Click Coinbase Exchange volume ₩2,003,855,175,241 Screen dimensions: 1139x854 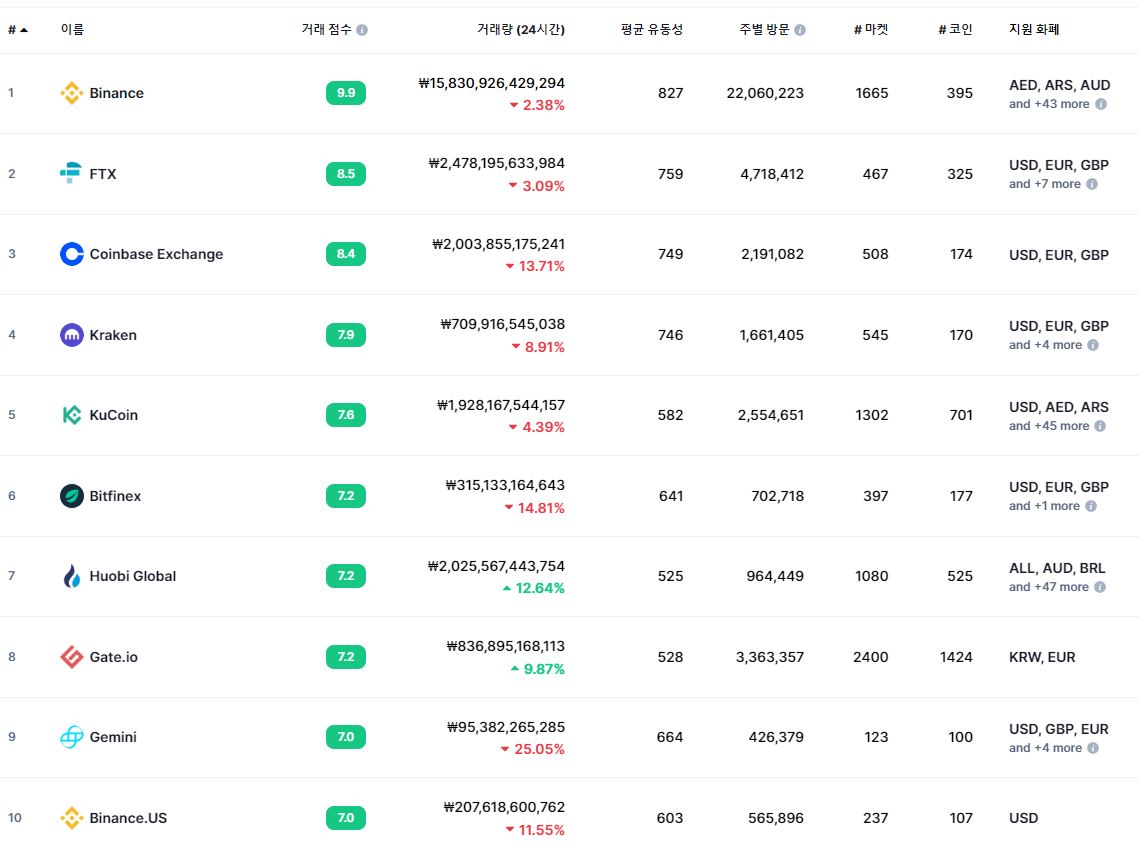pyautogui.click(x=498, y=244)
